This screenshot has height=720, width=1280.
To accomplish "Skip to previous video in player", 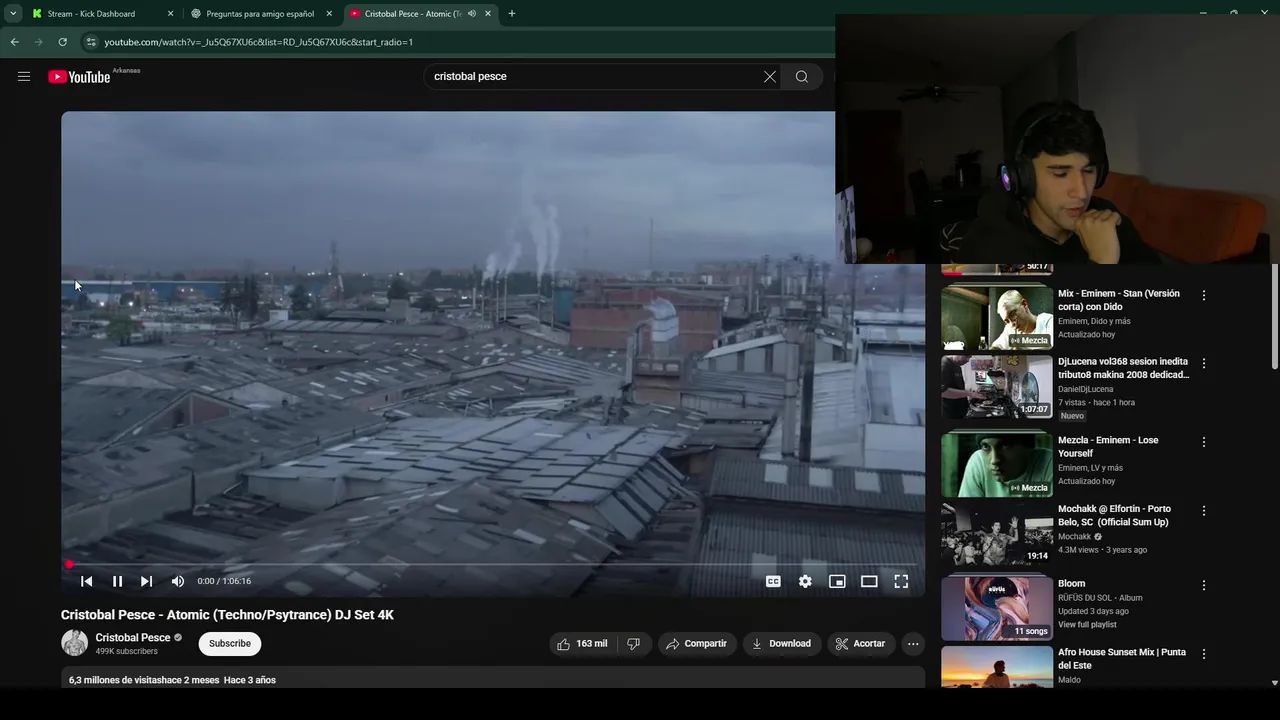I will pos(87,581).
